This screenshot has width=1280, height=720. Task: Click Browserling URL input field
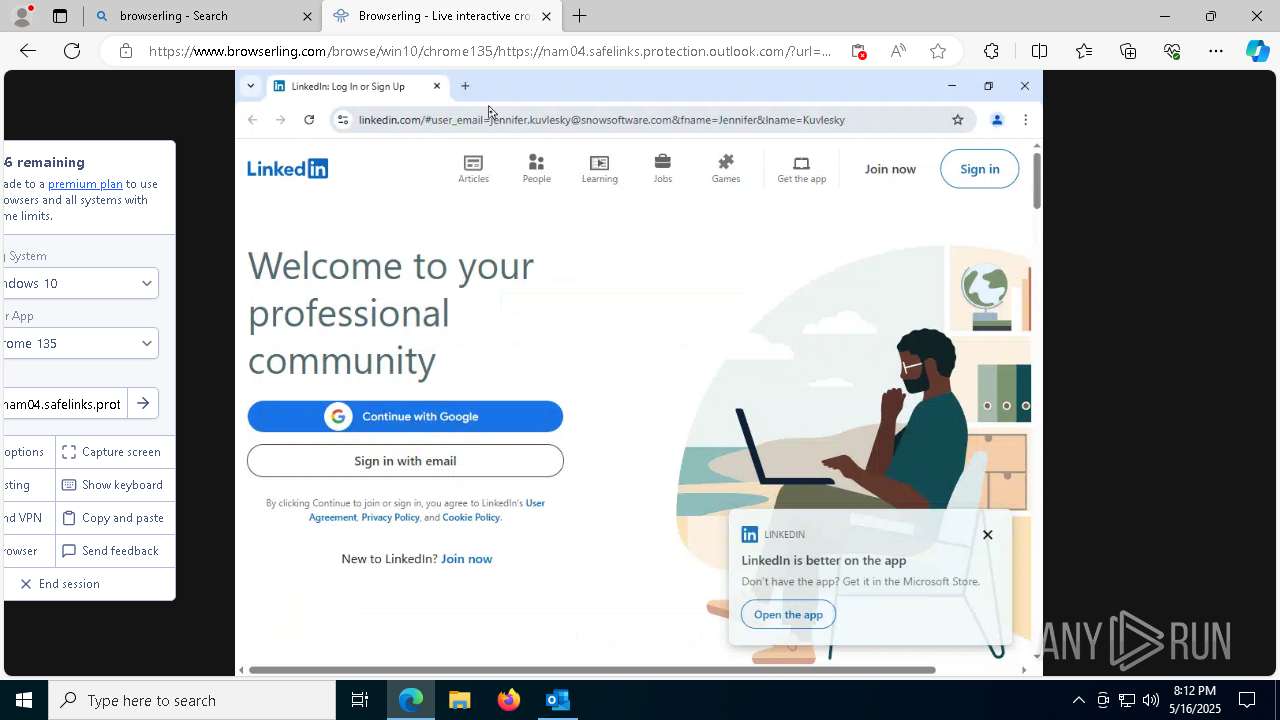pos(65,404)
